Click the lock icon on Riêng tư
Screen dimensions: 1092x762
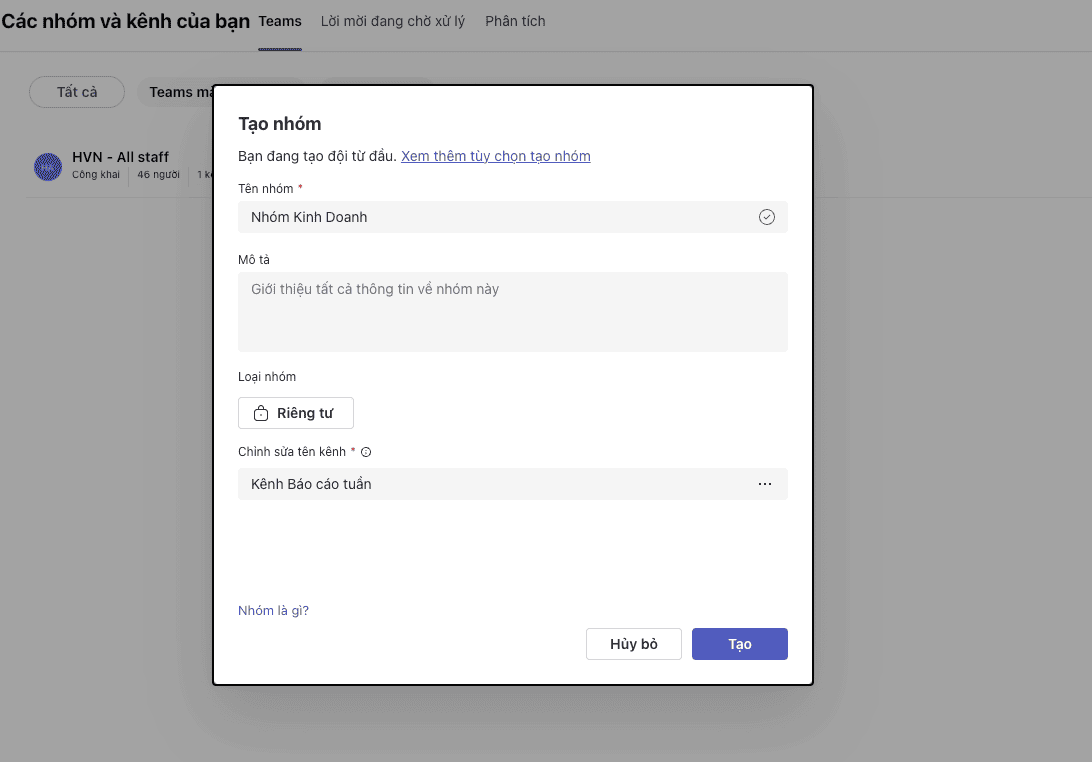(x=260, y=414)
